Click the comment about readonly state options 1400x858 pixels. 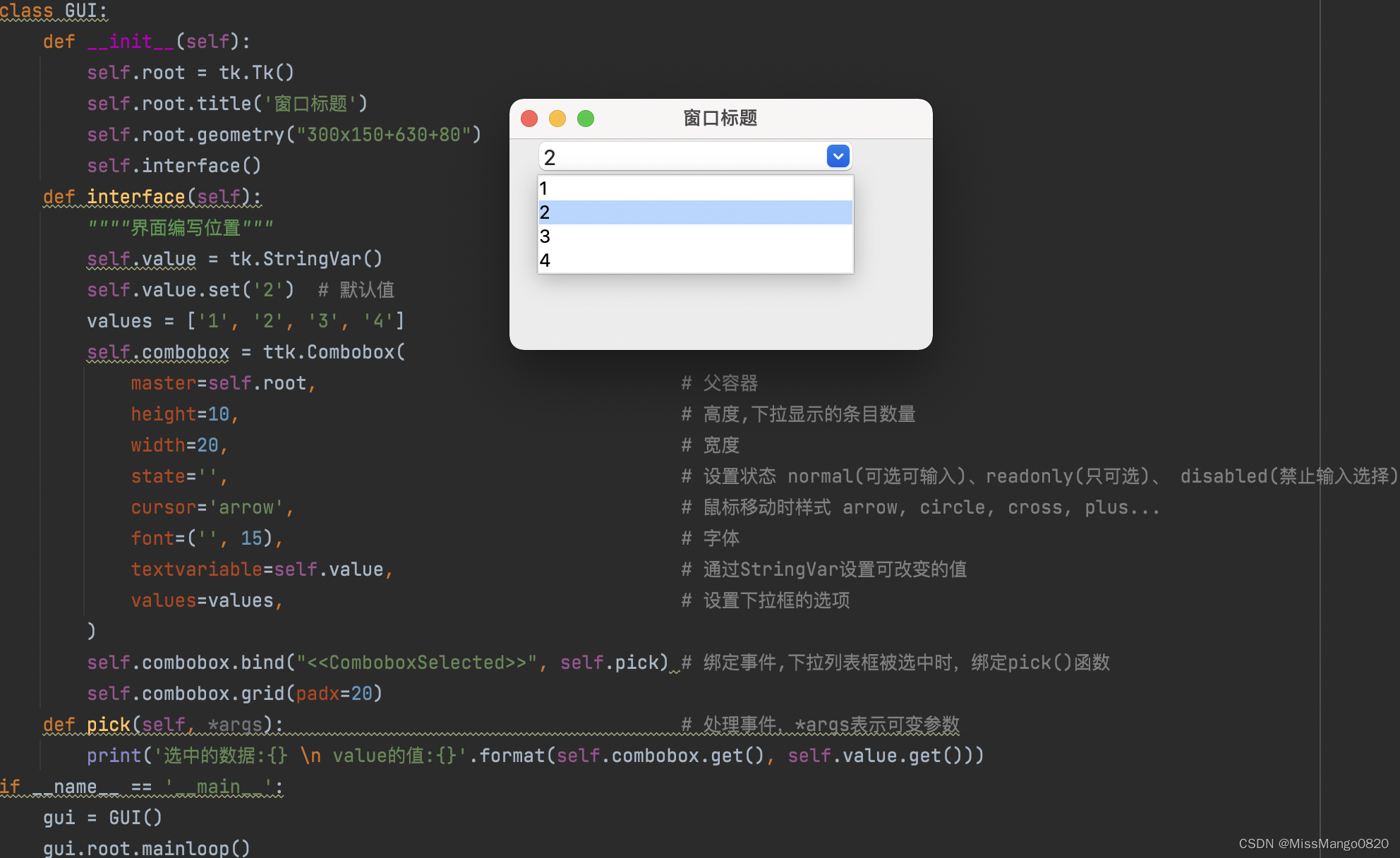pyautogui.click(x=1039, y=476)
